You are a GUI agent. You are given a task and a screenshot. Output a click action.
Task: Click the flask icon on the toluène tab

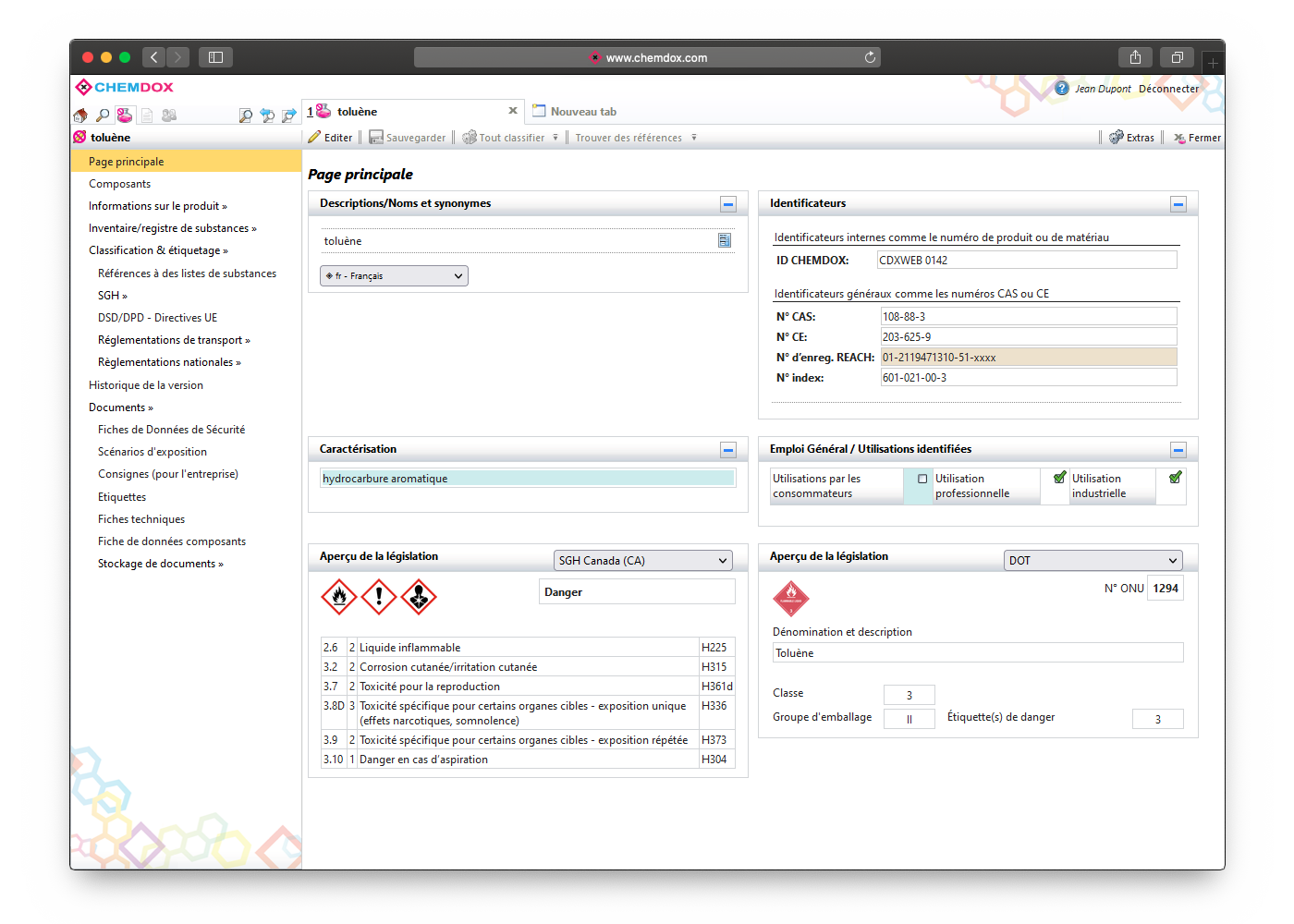pos(323,111)
